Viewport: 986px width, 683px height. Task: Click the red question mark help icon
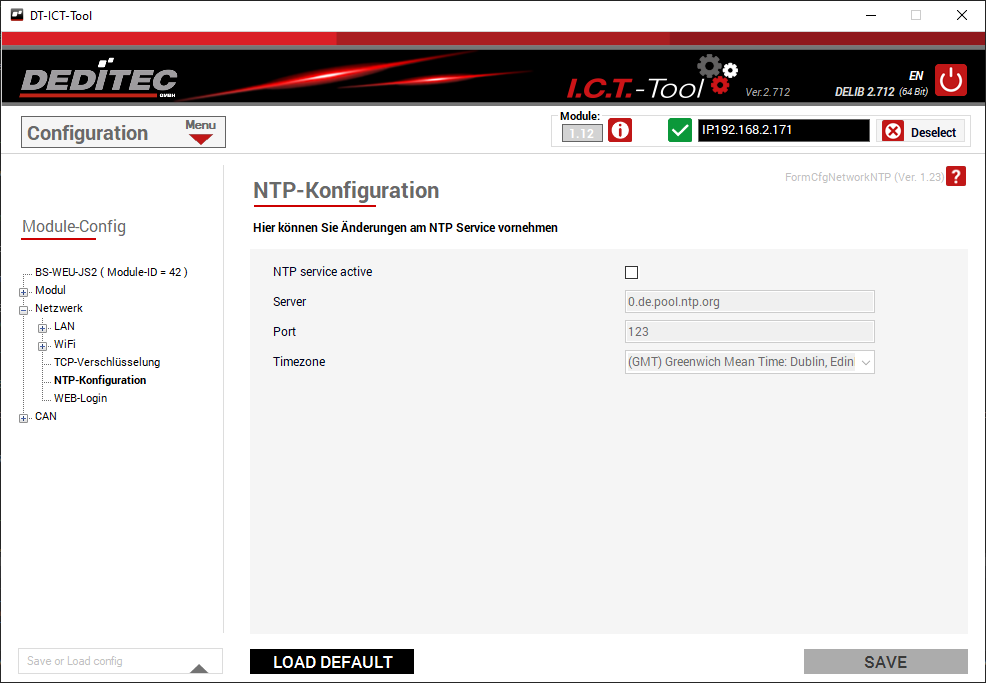(x=956, y=177)
